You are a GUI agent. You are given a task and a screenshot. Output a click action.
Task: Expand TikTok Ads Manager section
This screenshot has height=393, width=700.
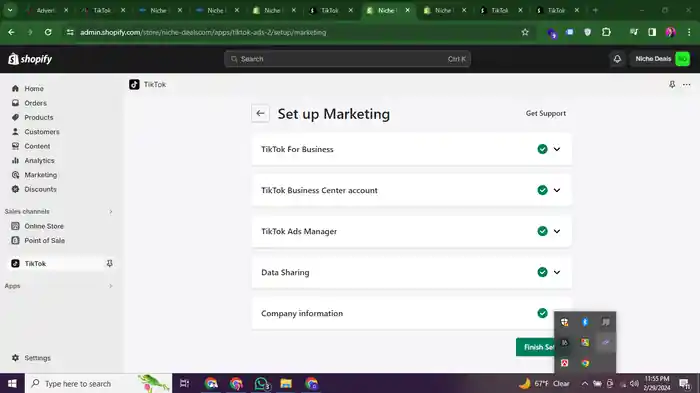557,231
